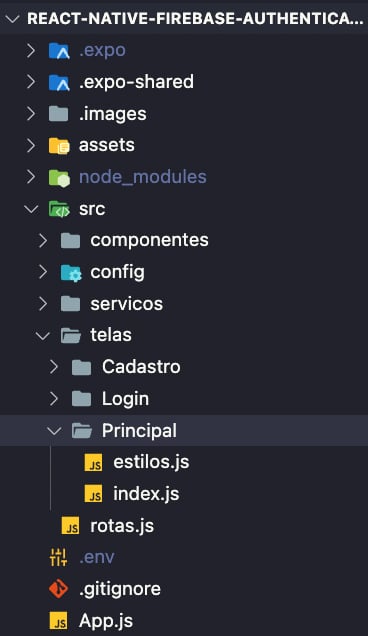Click the JS icon beside index.js
The width and height of the screenshot is (368, 636).
click(93, 494)
